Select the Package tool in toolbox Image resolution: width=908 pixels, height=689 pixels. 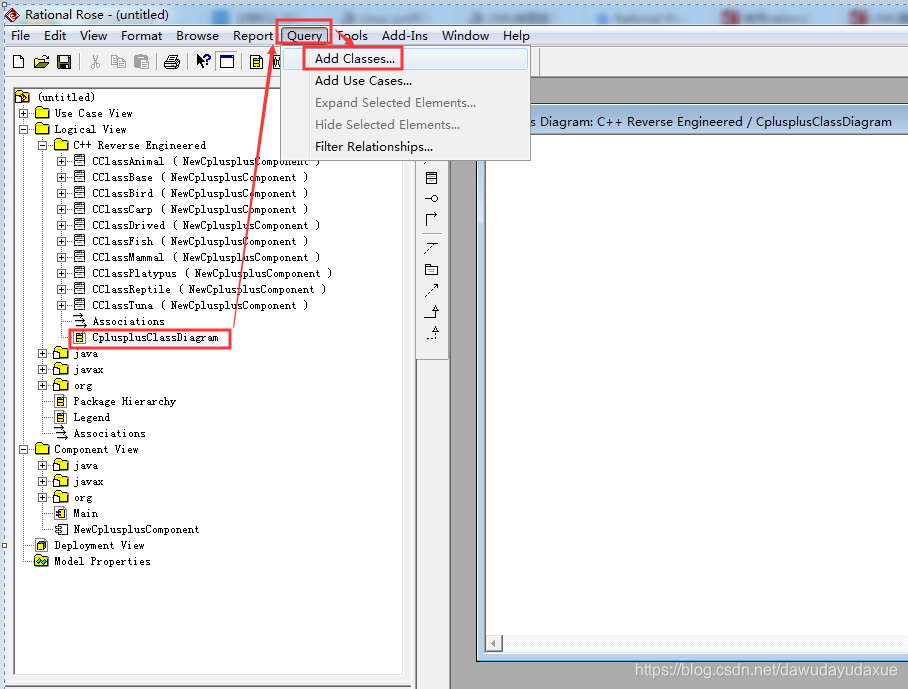(431, 269)
